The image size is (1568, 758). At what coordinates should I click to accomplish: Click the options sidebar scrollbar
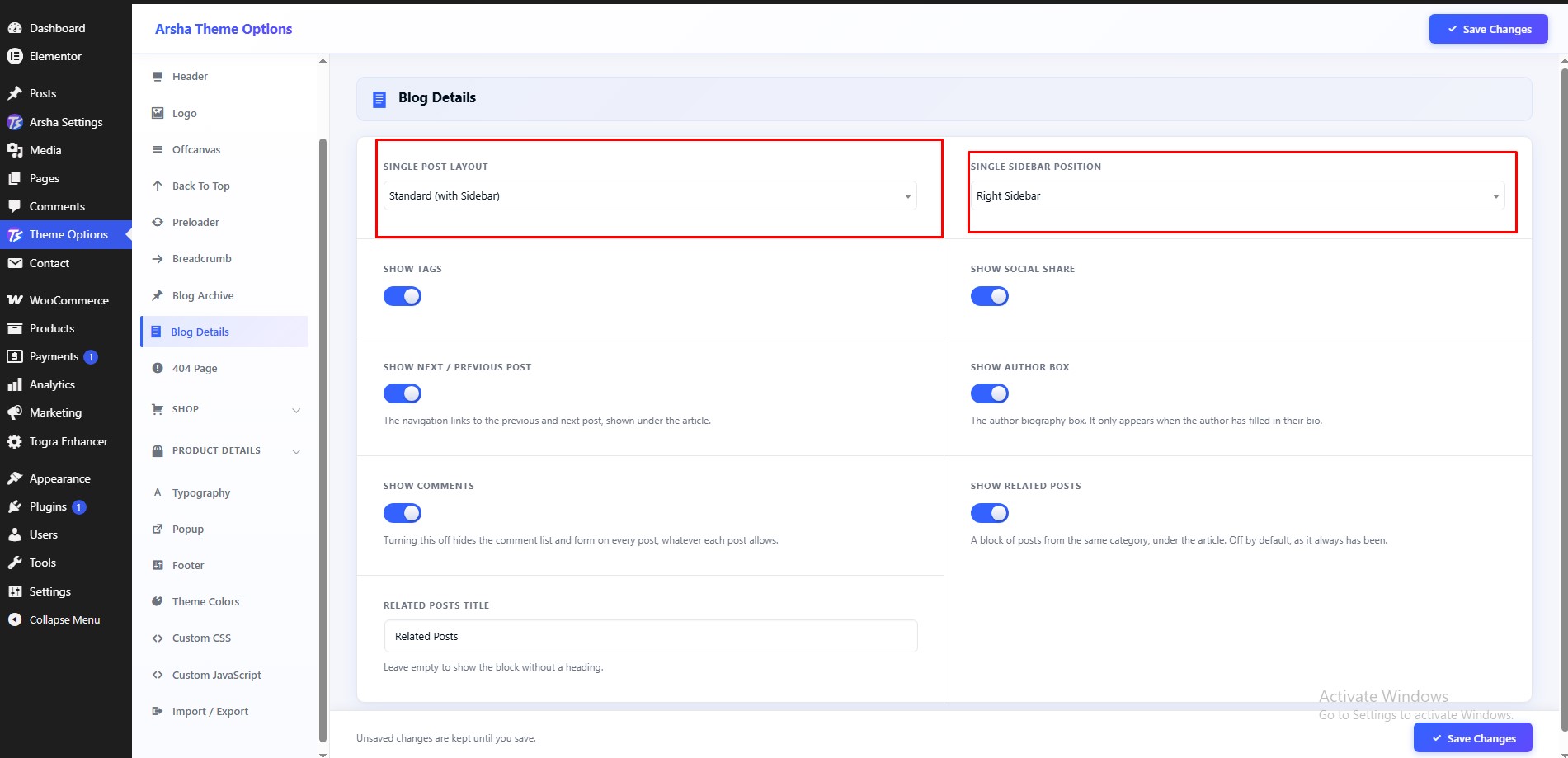tap(323, 440)
